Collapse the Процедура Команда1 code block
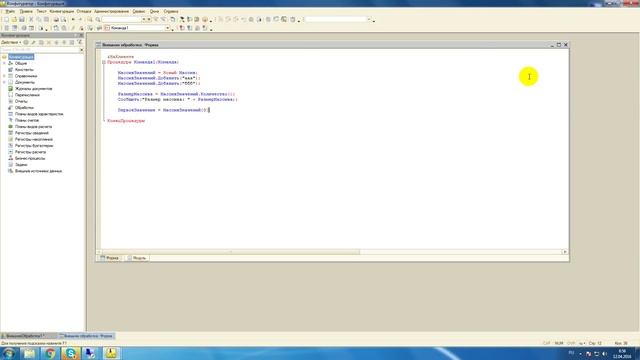Viewport: 640px width, 360px height. click(104, 62)
